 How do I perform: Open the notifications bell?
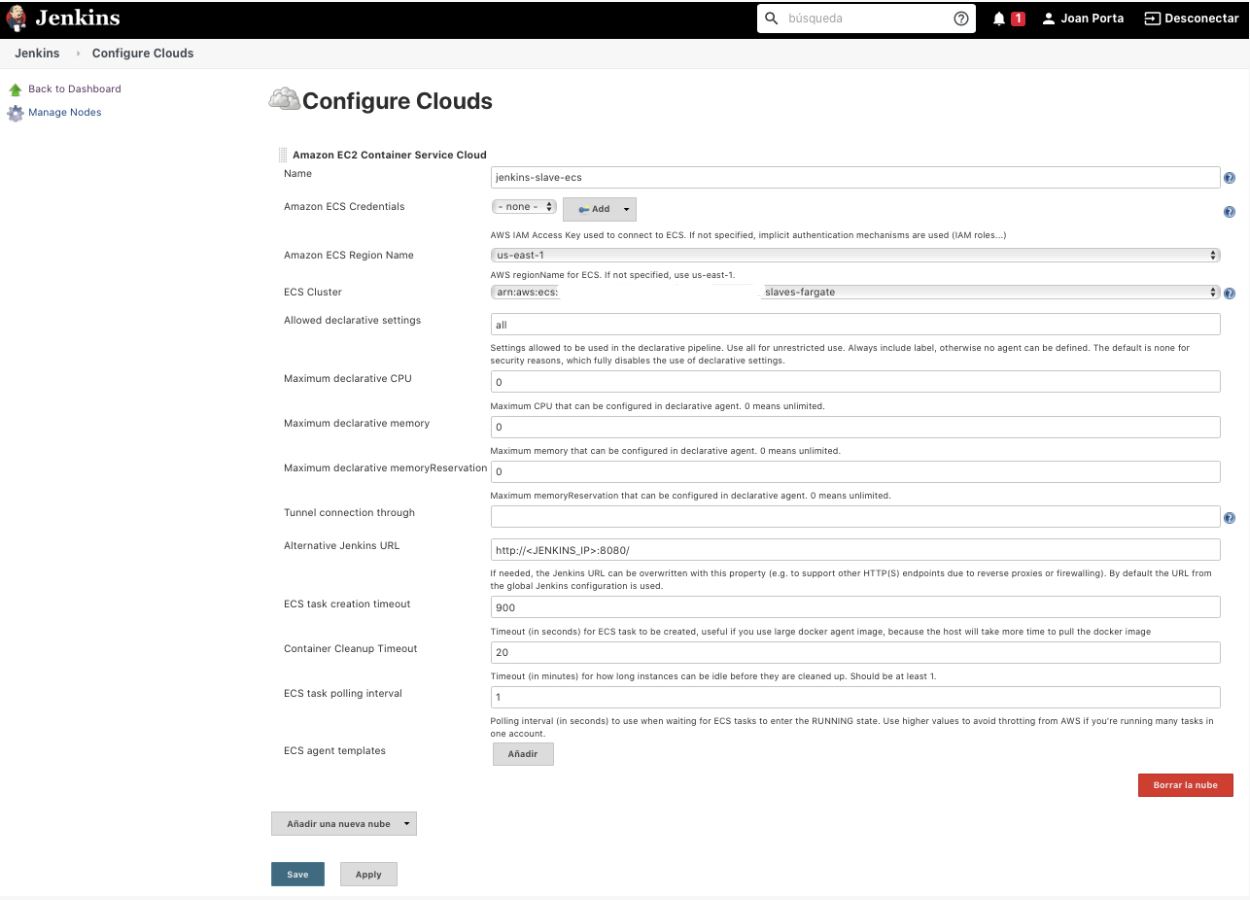[x=999, y=19]
